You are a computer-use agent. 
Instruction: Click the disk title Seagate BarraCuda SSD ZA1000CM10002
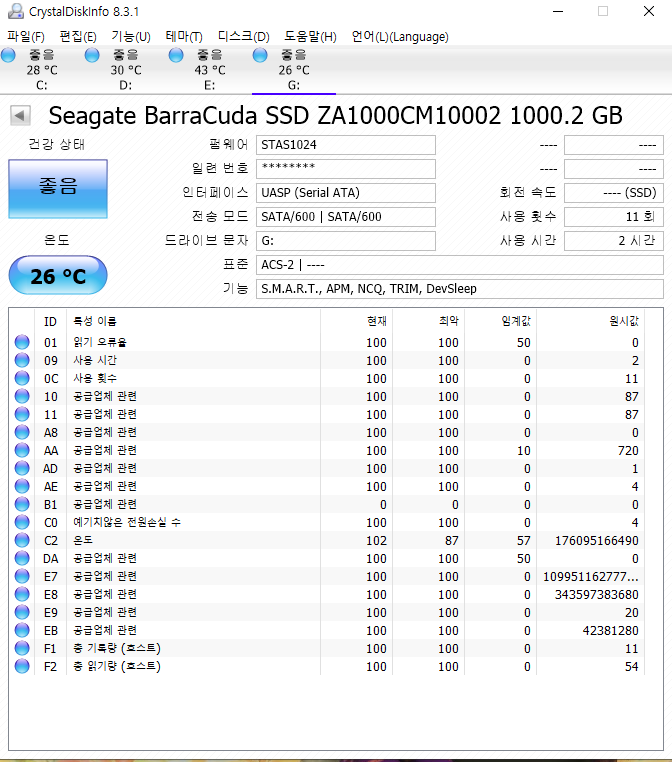coord(335,116)
